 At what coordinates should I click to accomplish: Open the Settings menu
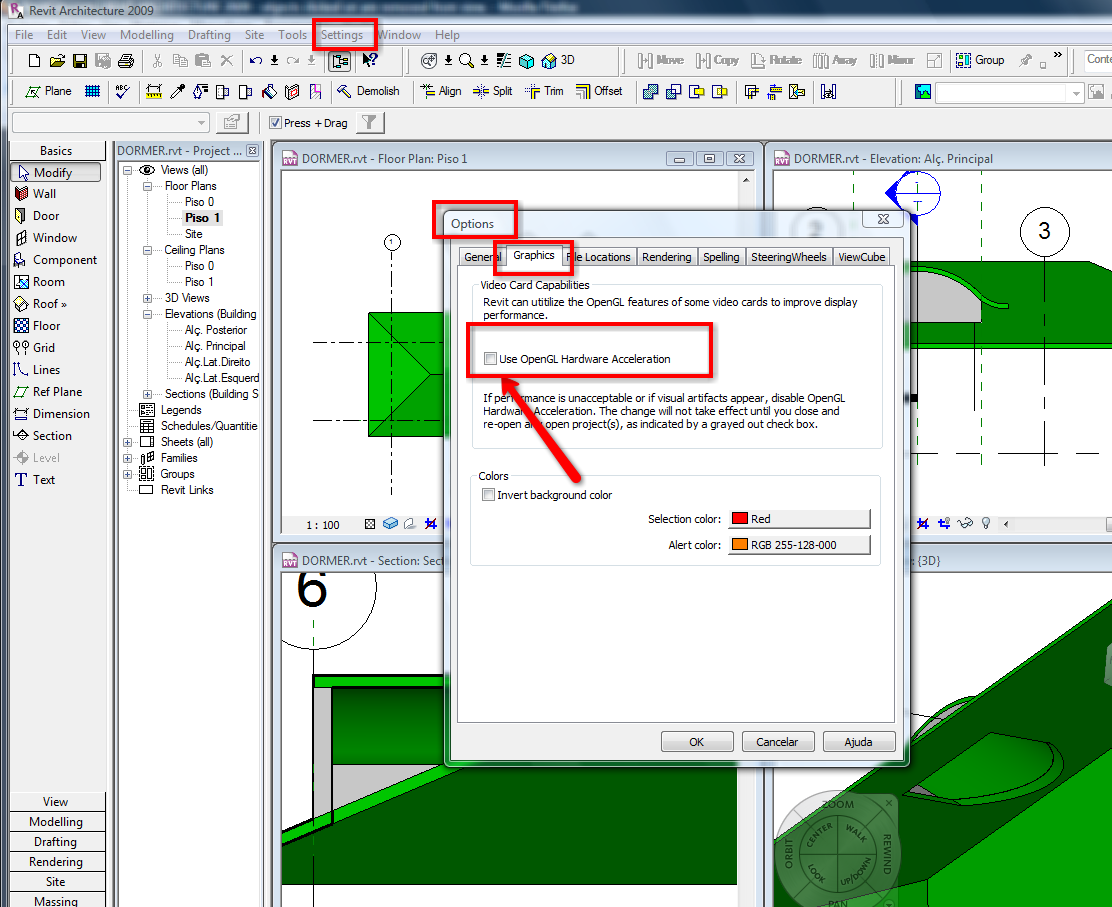(x=342, y=35)
